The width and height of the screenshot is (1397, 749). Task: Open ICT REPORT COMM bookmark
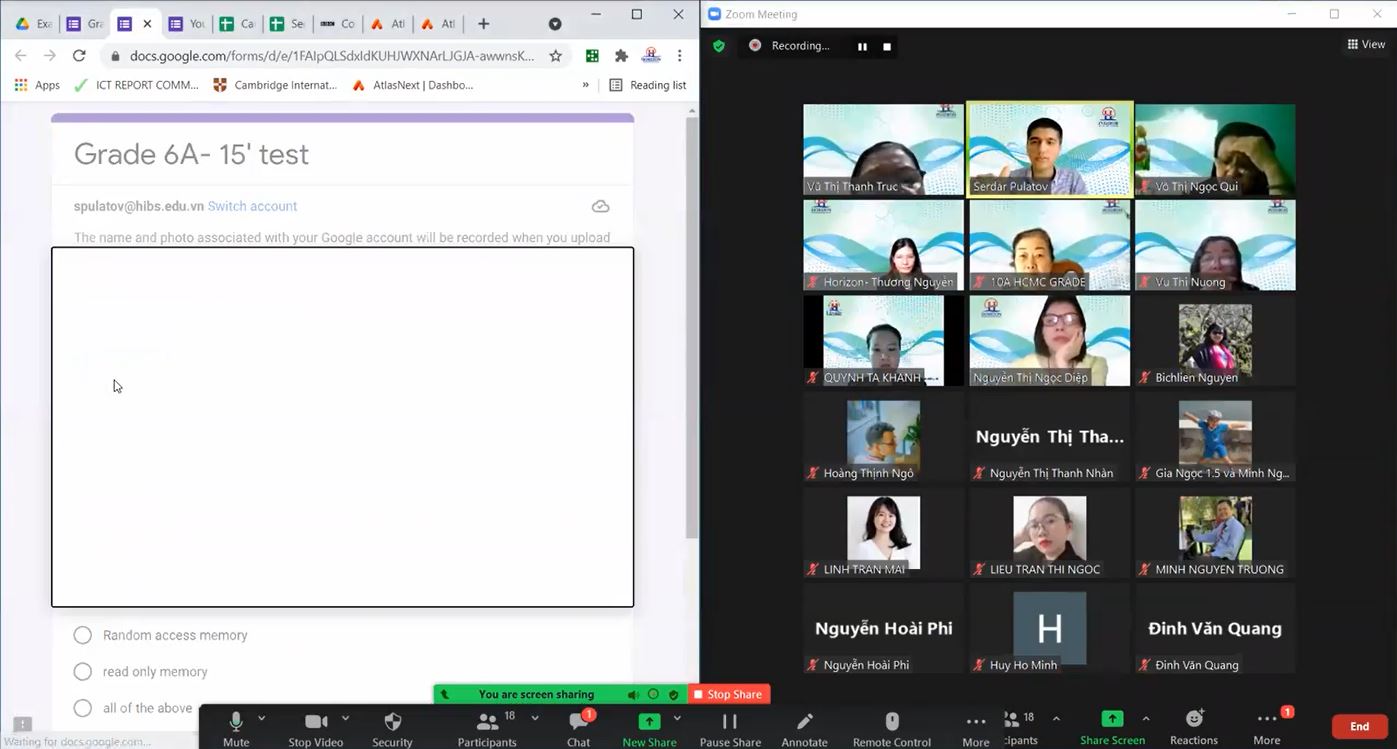coord(137,85)
